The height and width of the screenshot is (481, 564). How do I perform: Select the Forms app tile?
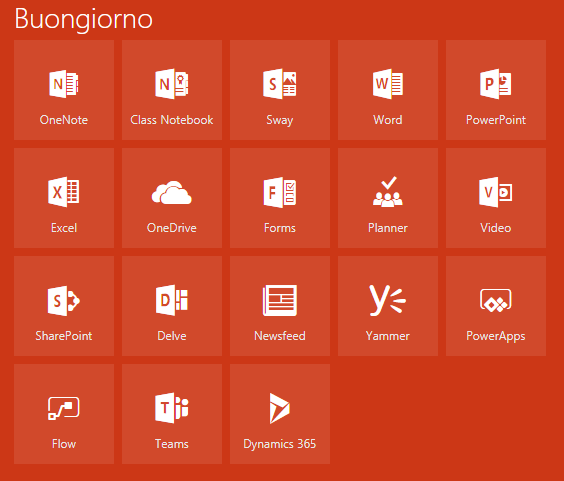click(x=280, y=198)
